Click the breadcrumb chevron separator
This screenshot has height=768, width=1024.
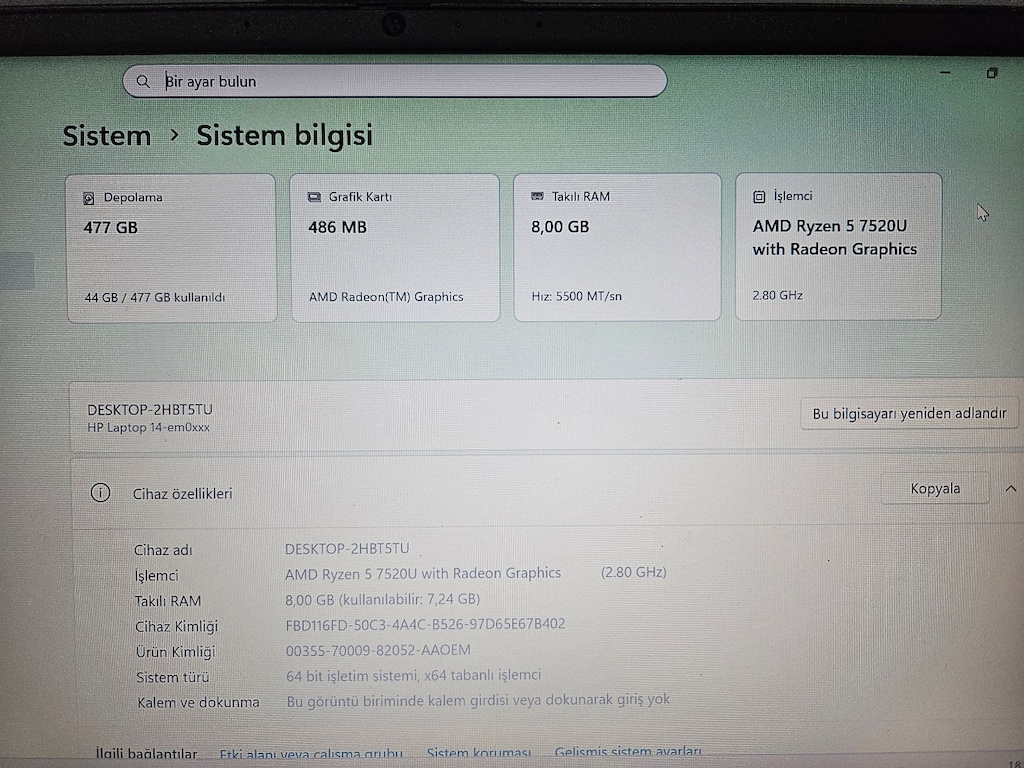pyautogui.click(x=174, y=135)
